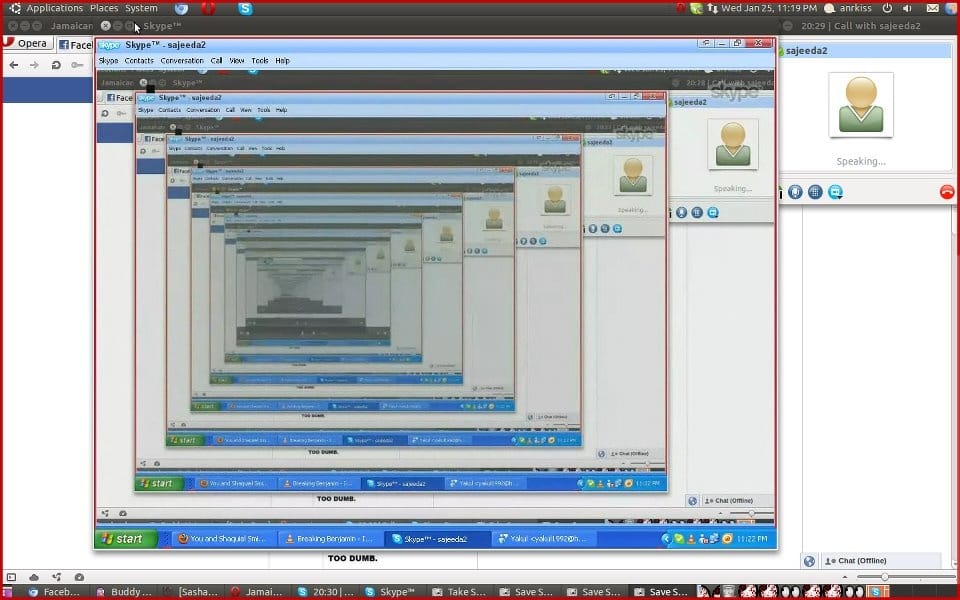
Task: Adjust Opera's page zoom slider
Action: 905,577
